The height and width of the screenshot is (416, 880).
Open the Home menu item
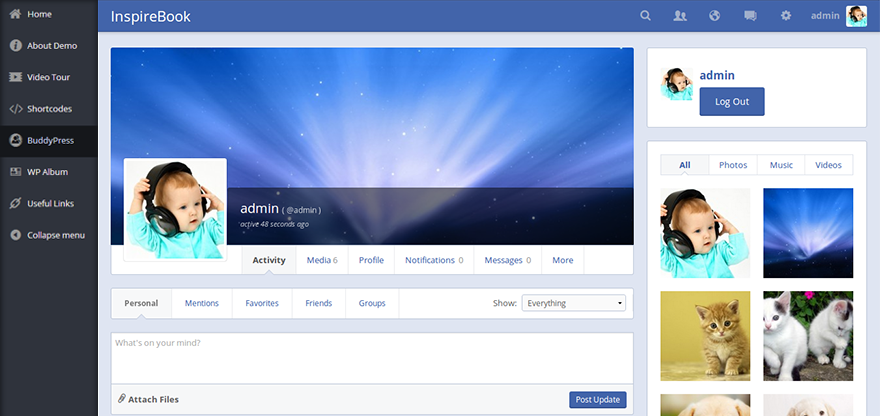coord(49,14)
